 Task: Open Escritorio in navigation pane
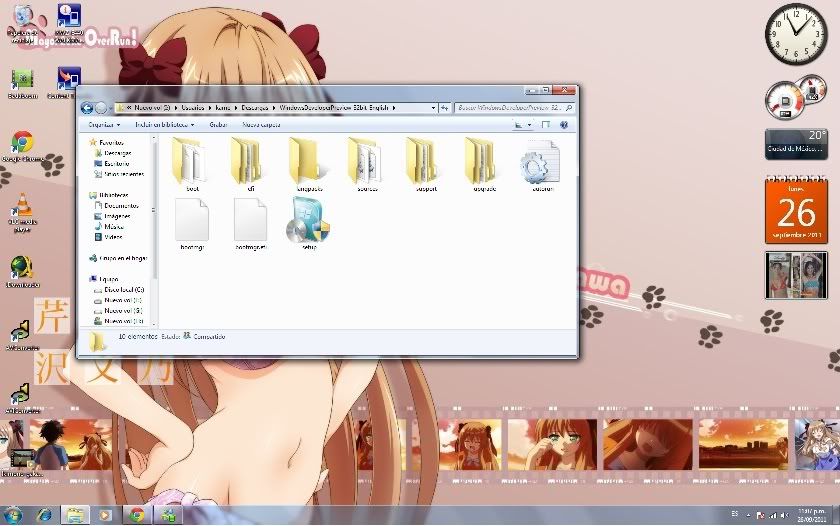click(x=117, y=163)
